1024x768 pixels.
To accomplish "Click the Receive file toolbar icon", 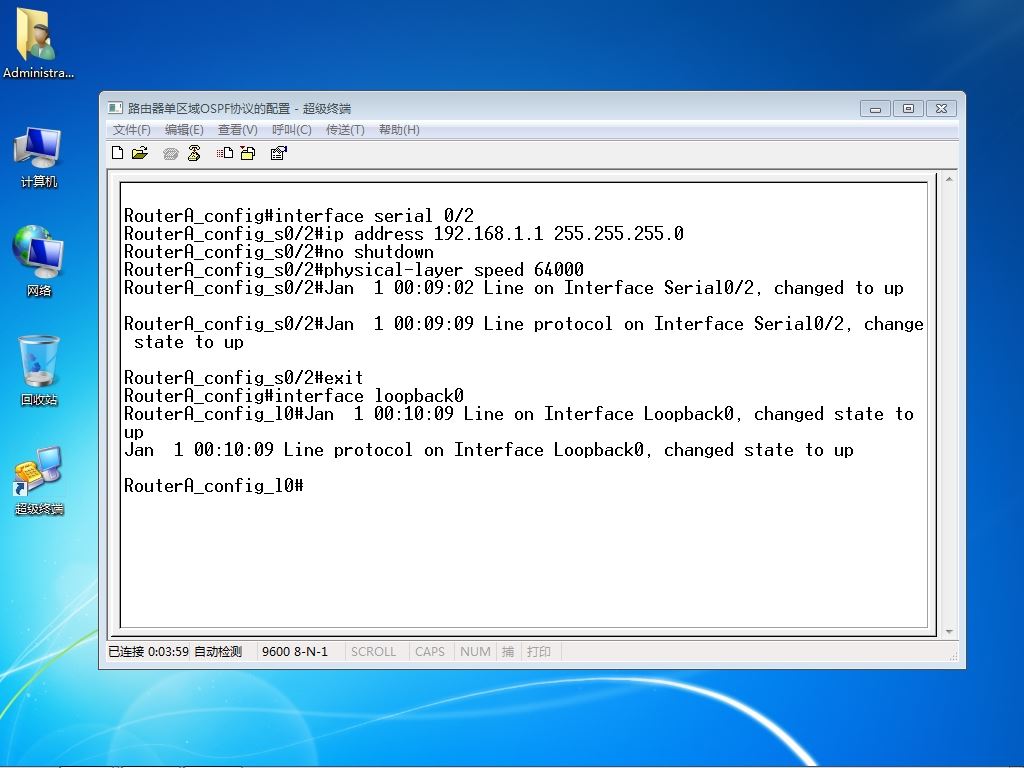I will pos(248,153).
